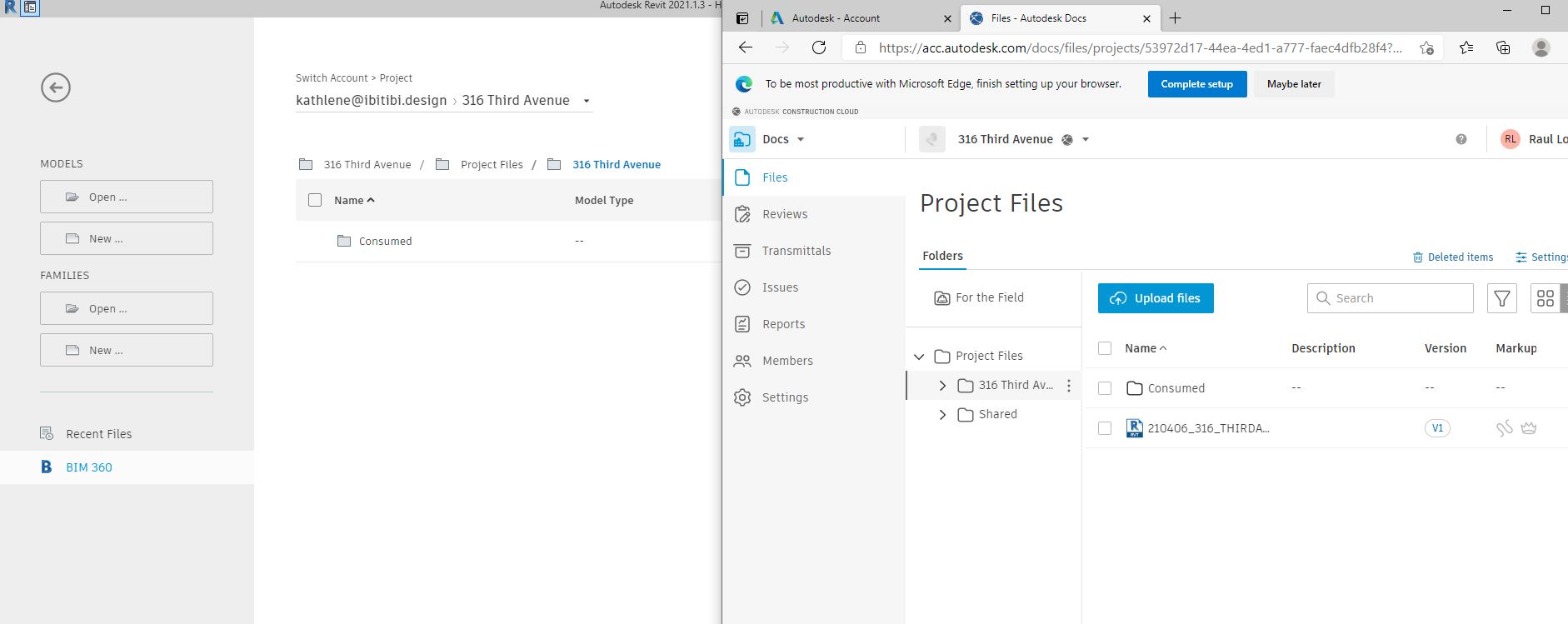Go back in the browser
The width and height of the screenshot is (1568, 624).
[x=746, y=47]
